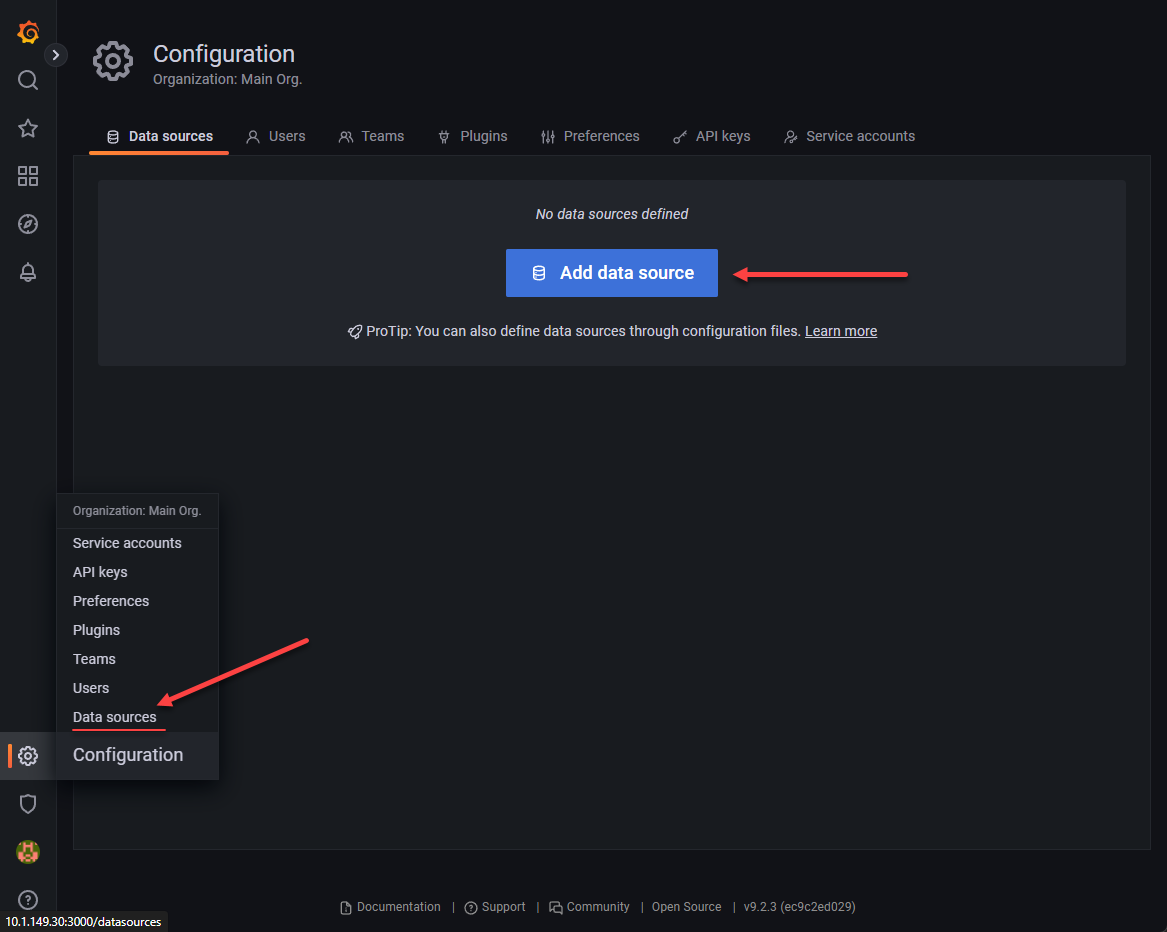Image resolution: width=1167 pixels, height=932 pixels.
Task: Open the Service accounts tab
Action: tap(849, 136)
